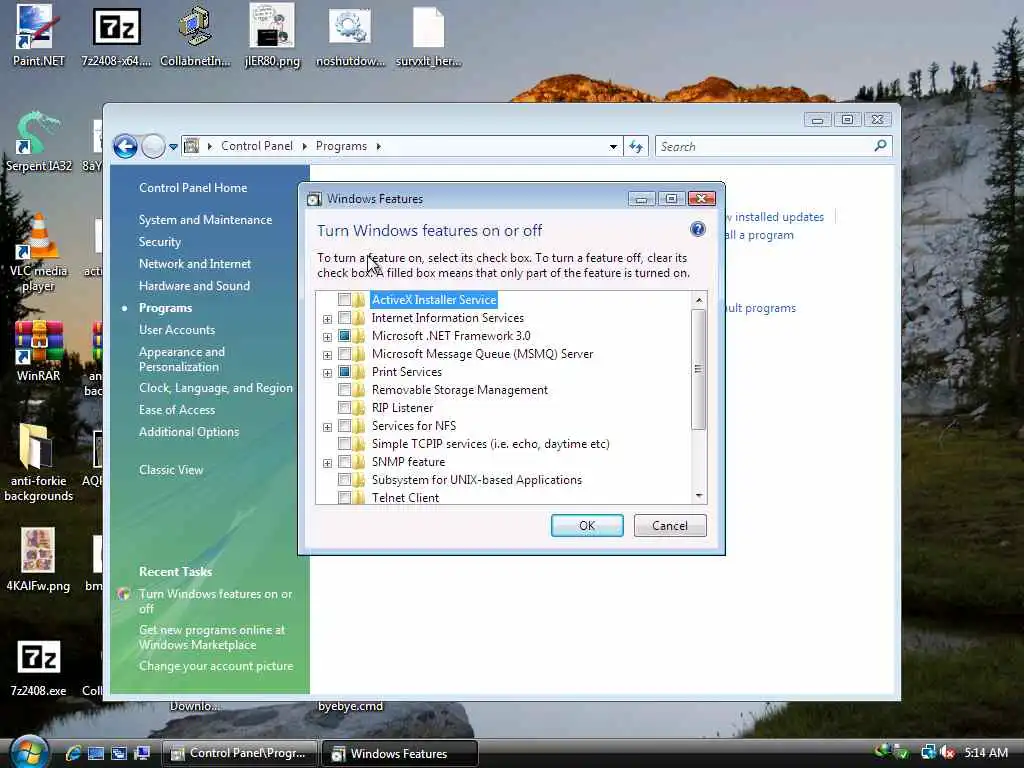Click the Back arrow in Control Panel
The width and height of the screenshot is (1024, 768).
(125, 146)
